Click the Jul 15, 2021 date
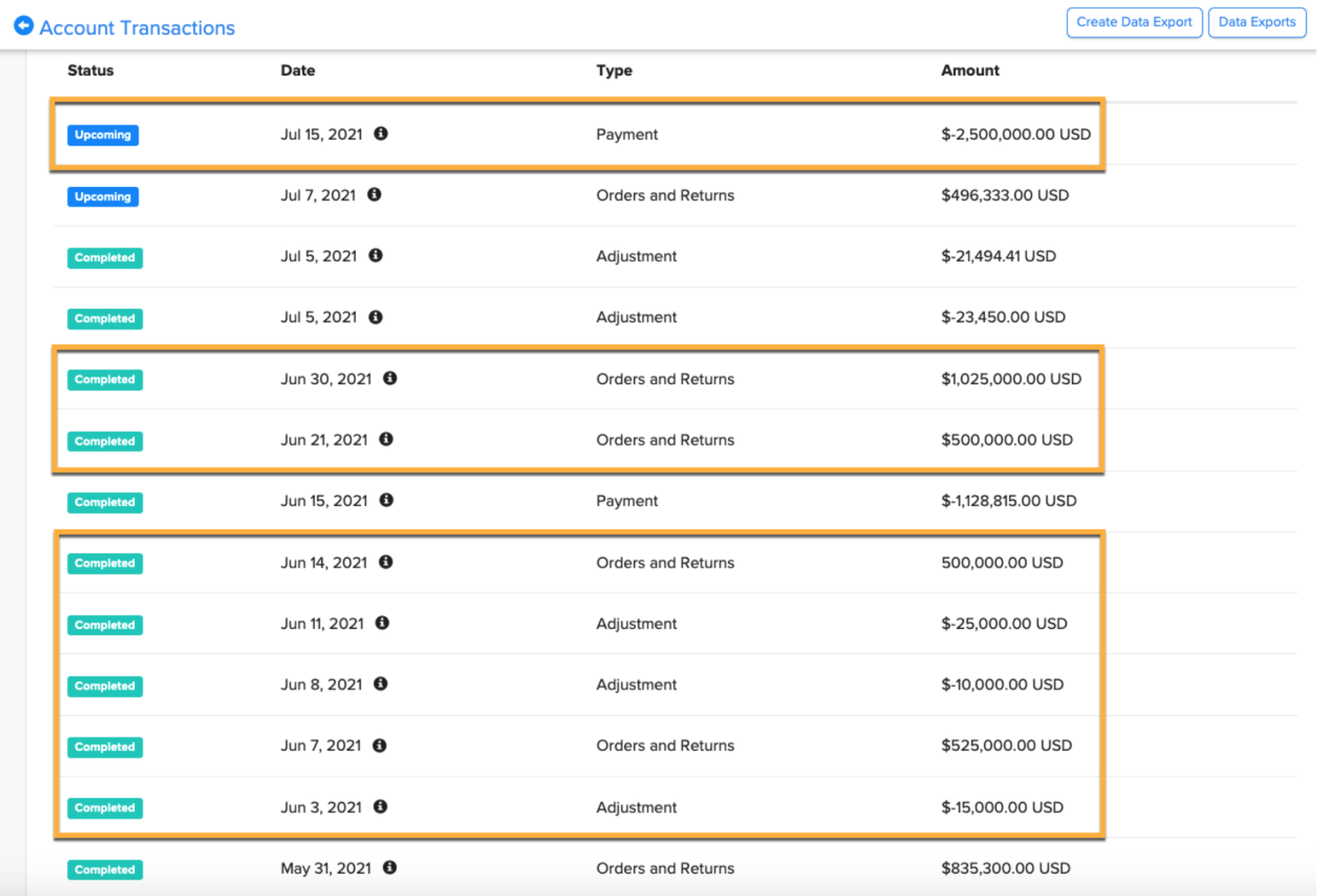Screen dimensions: 1317x896 (322, 134)
